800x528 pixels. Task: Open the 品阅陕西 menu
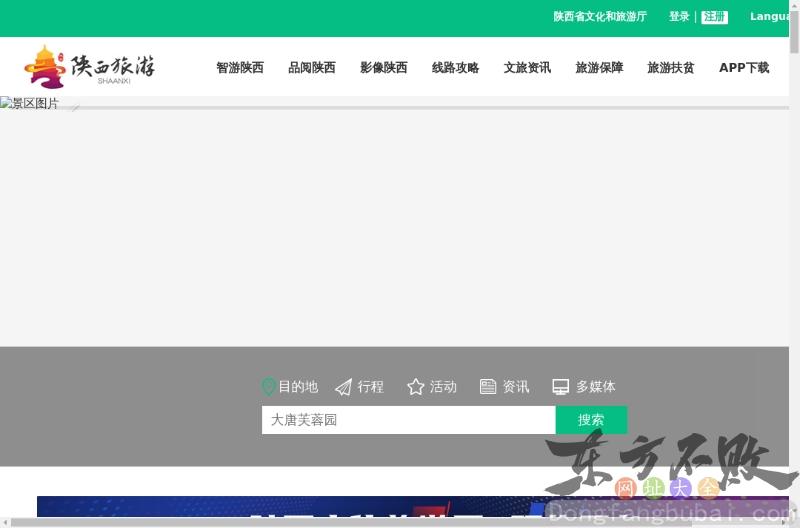[x=312, y=67]
